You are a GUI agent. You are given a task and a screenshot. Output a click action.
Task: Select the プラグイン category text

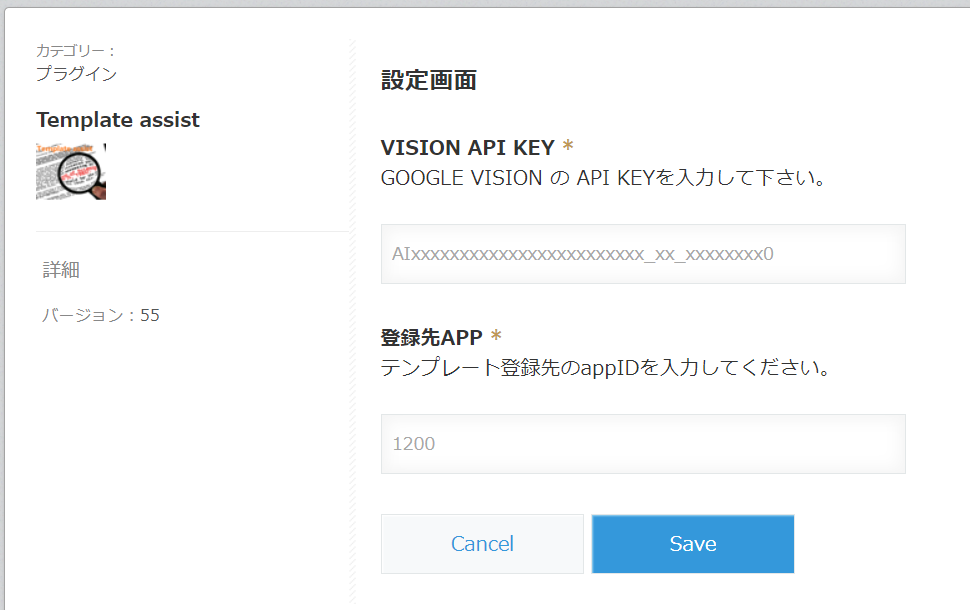coord(76,73)
